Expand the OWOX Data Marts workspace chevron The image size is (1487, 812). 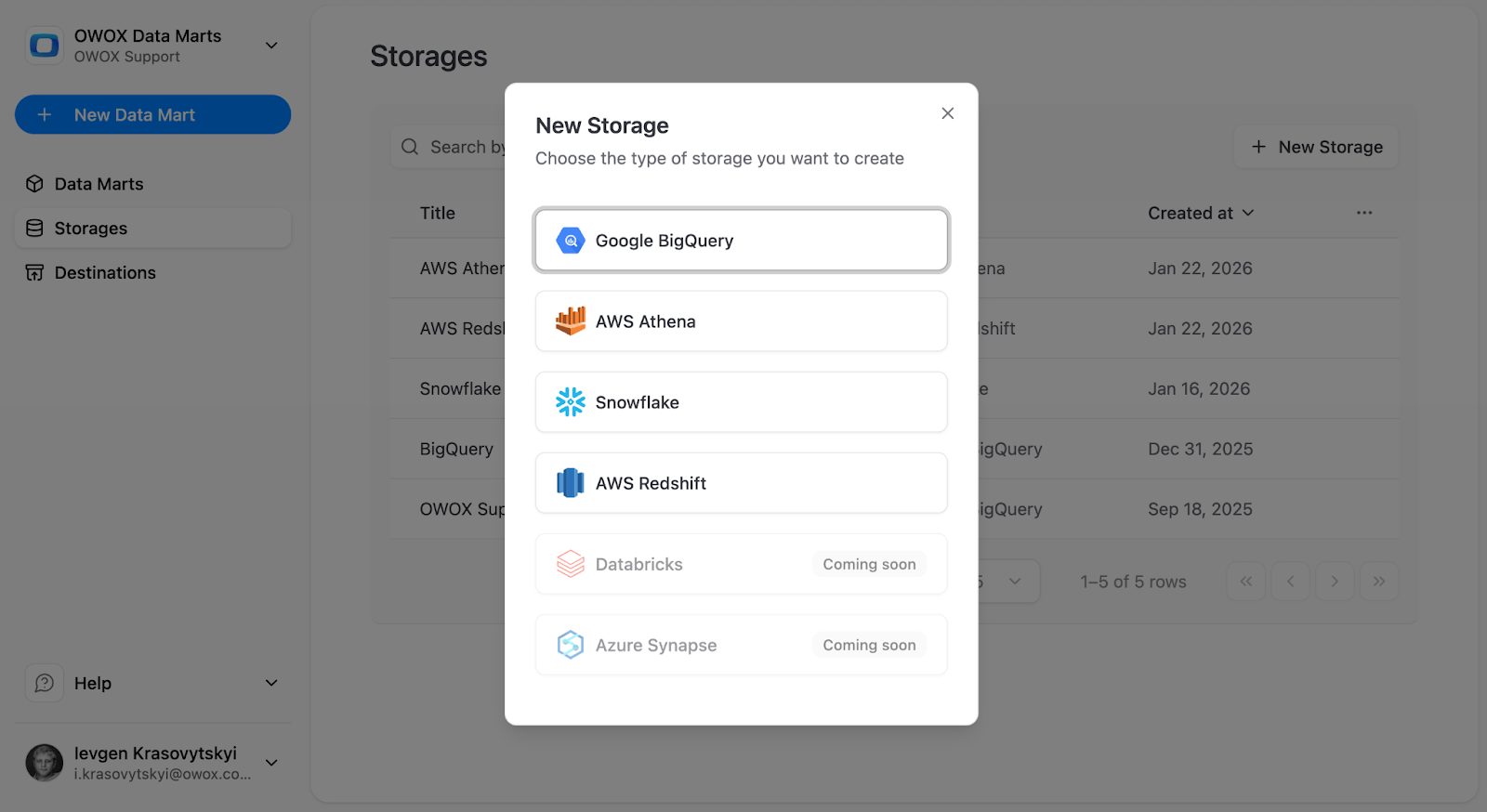pos(270,44)
